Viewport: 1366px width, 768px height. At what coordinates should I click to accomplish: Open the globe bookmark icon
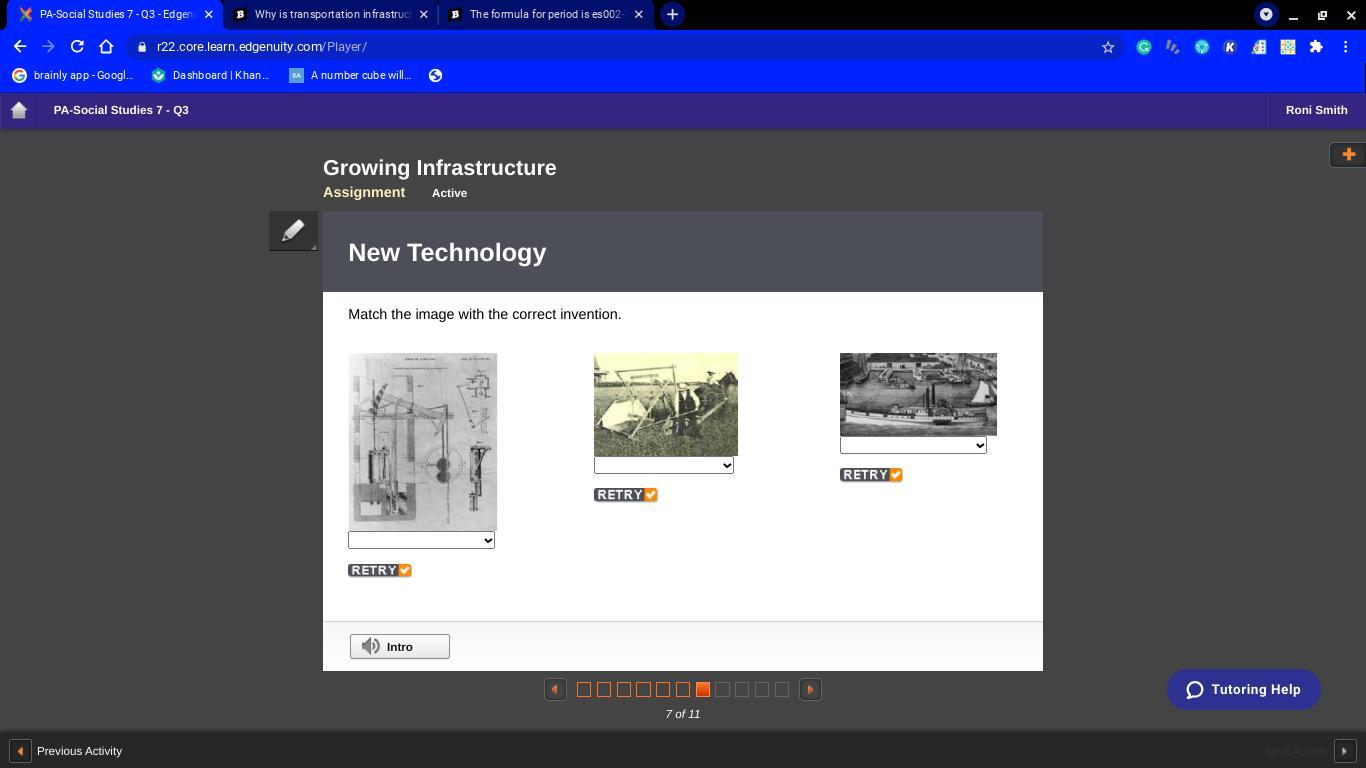coord(435,75)
